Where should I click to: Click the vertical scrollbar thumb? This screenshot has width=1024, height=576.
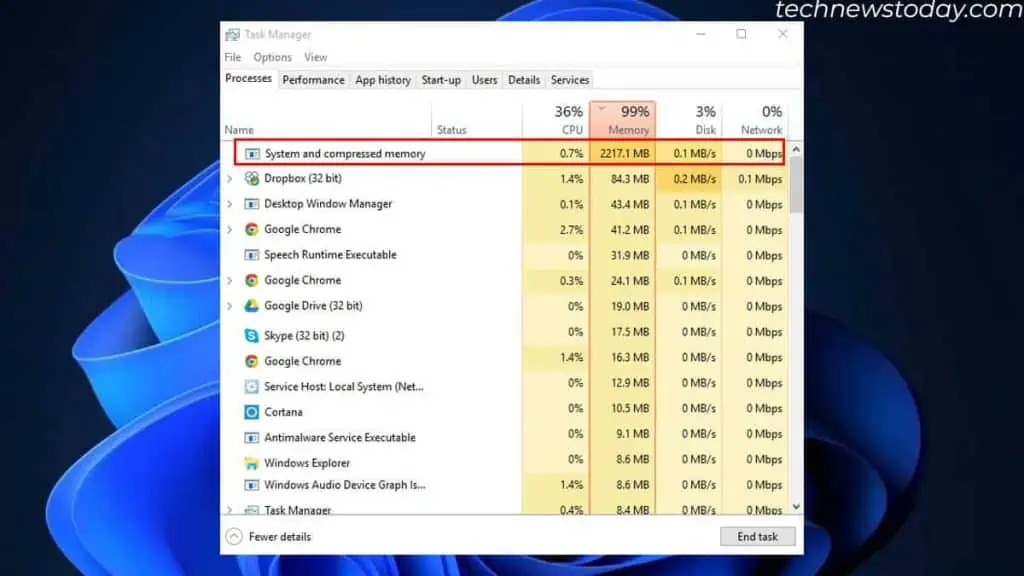coord(796,185)
